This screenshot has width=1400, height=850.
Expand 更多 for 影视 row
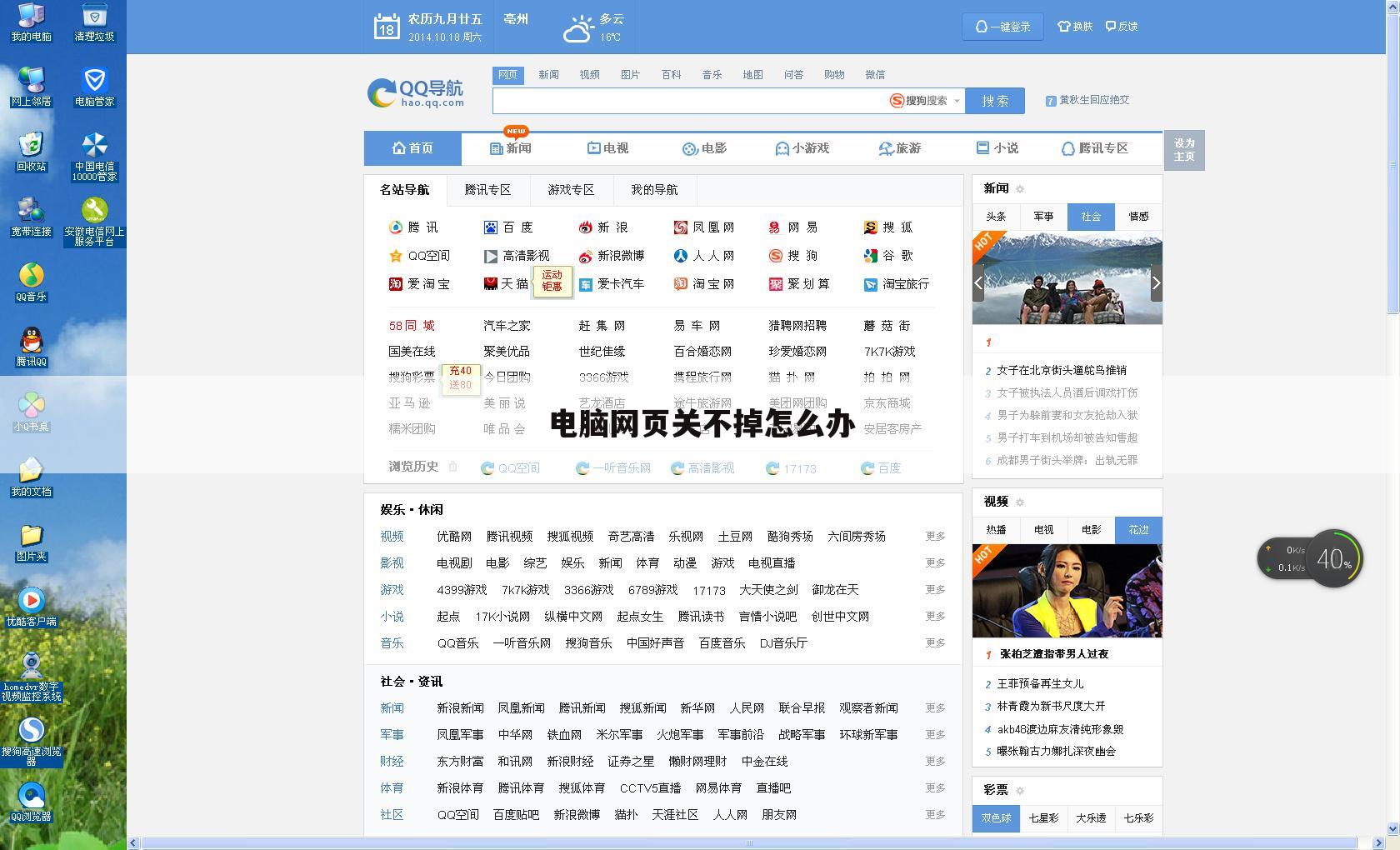(935, 563)
